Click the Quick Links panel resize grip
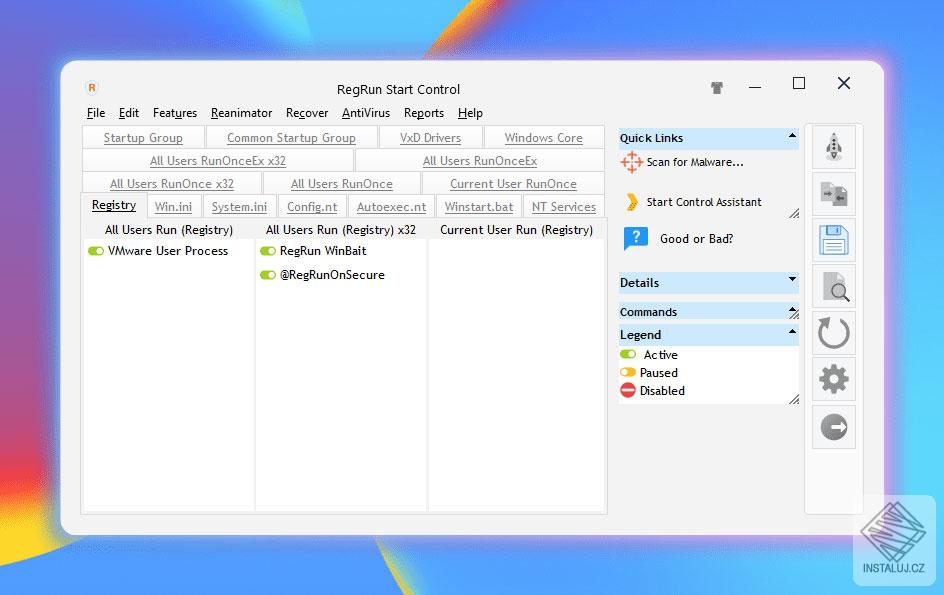 (794, 213)
